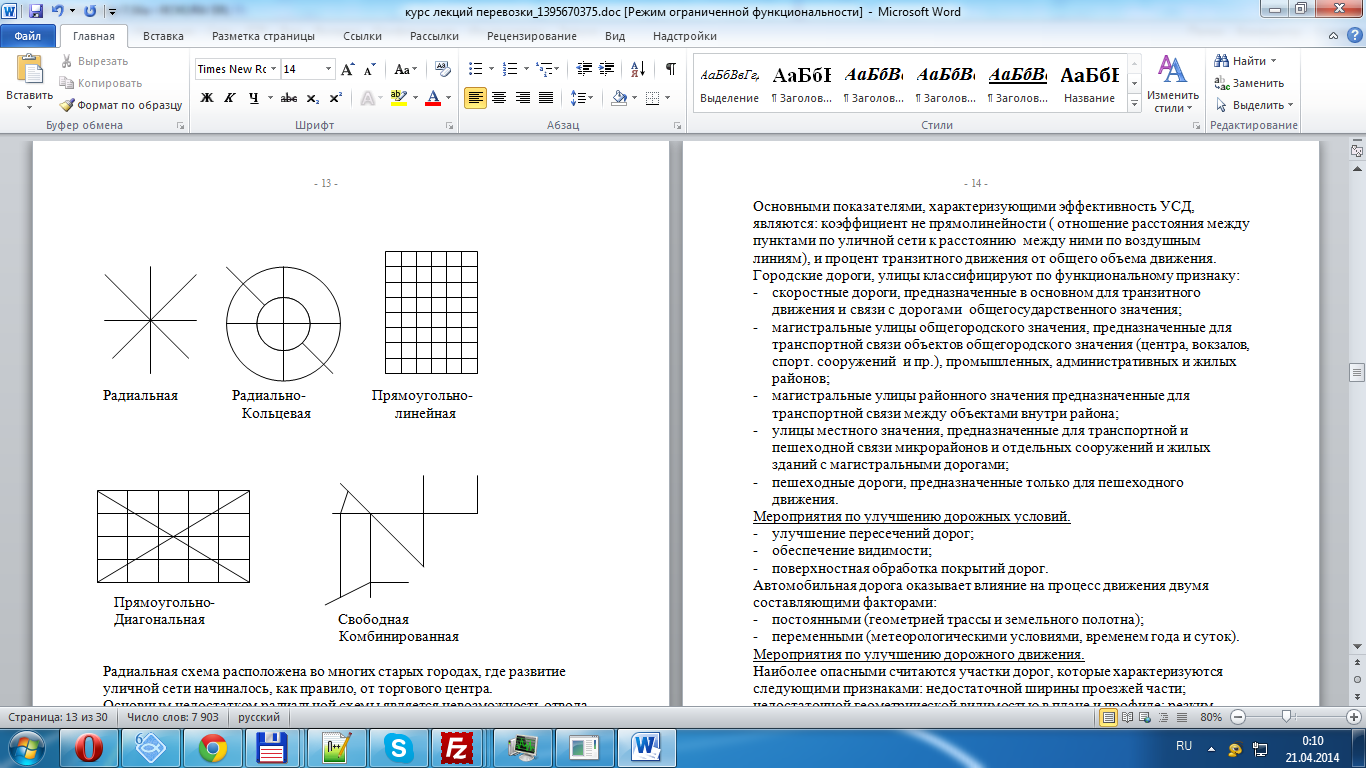Apply the Выделение style

(x=730, y=83)
